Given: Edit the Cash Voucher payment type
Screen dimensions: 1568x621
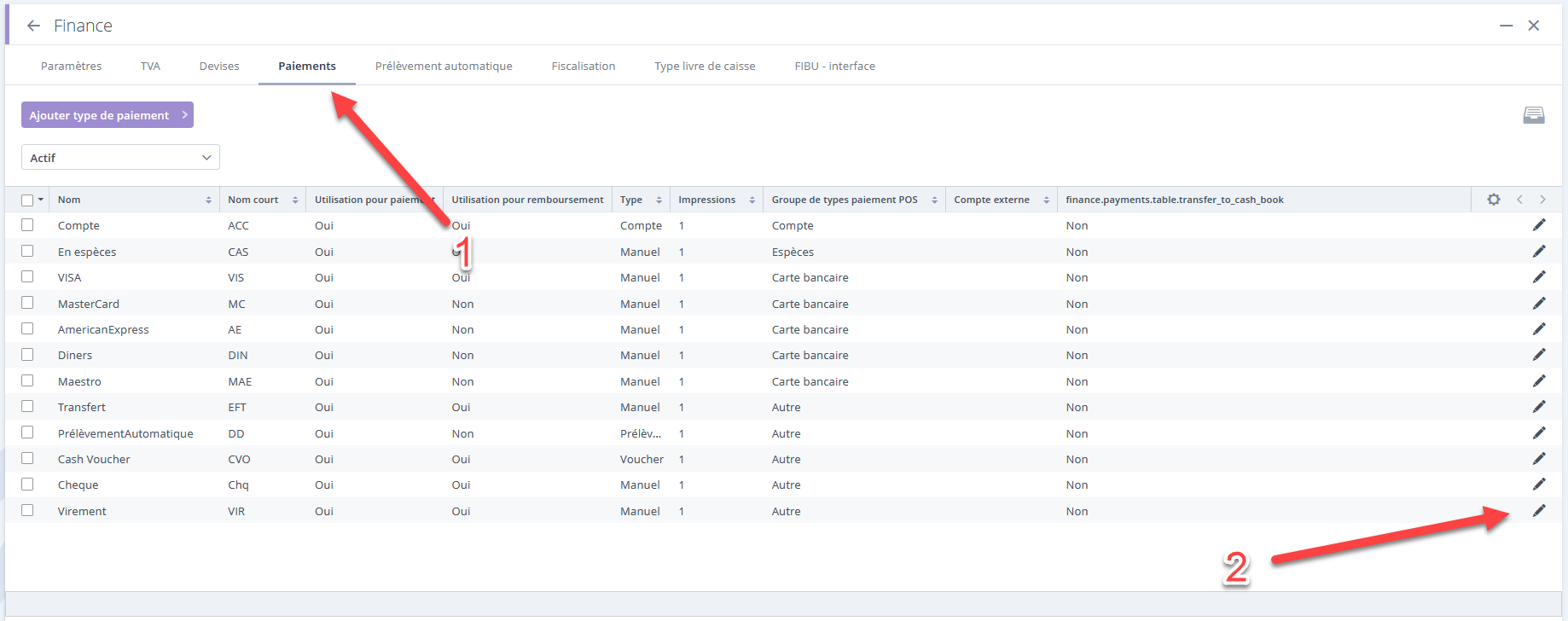Looking at the screenshot, I should [x=1539, y=459].
